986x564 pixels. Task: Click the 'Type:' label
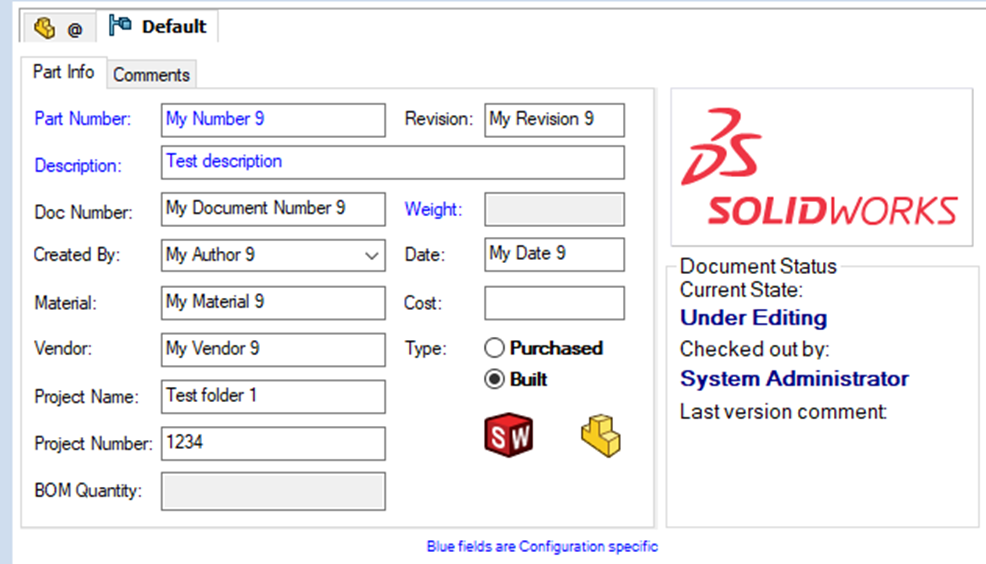tap(426, 348)
